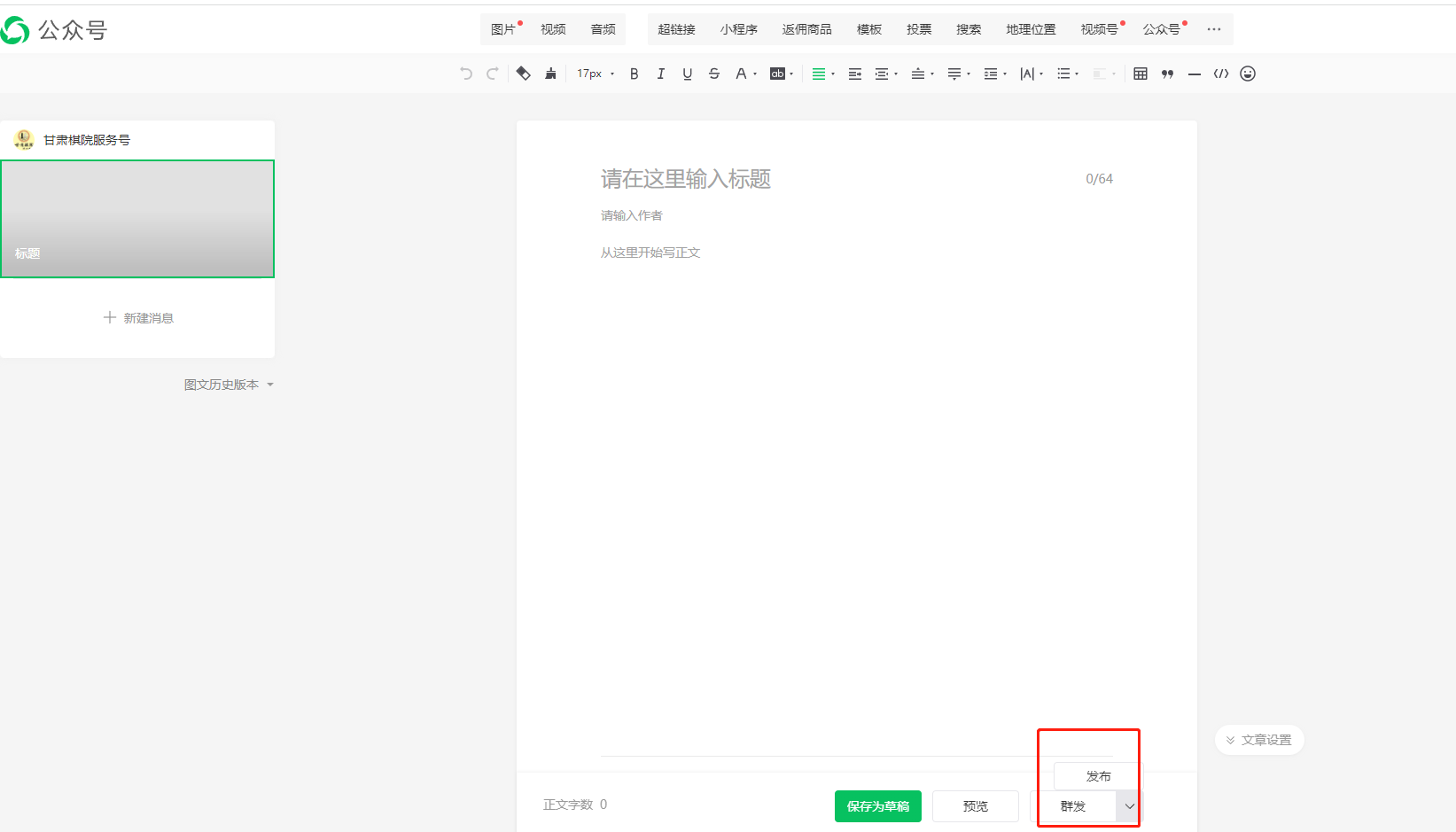This screenshot has width=1456, height=832.
Task: Click the 预览 button
Action: tap(975, 806)
